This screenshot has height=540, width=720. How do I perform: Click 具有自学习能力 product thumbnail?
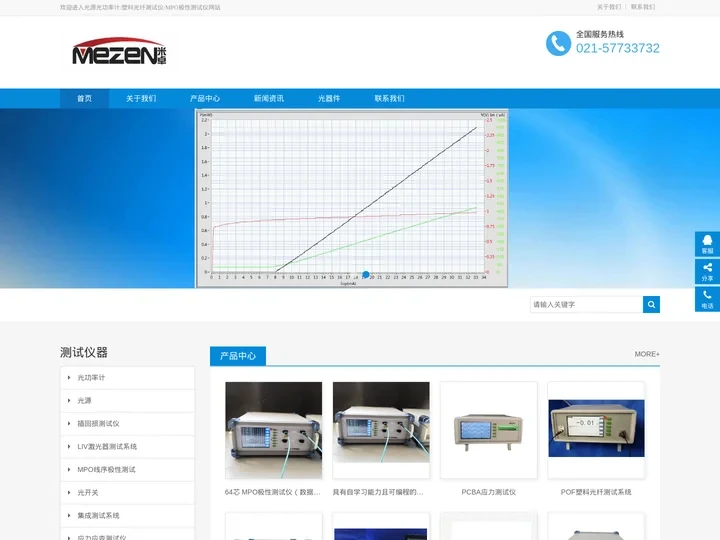(x=381, y=430)
